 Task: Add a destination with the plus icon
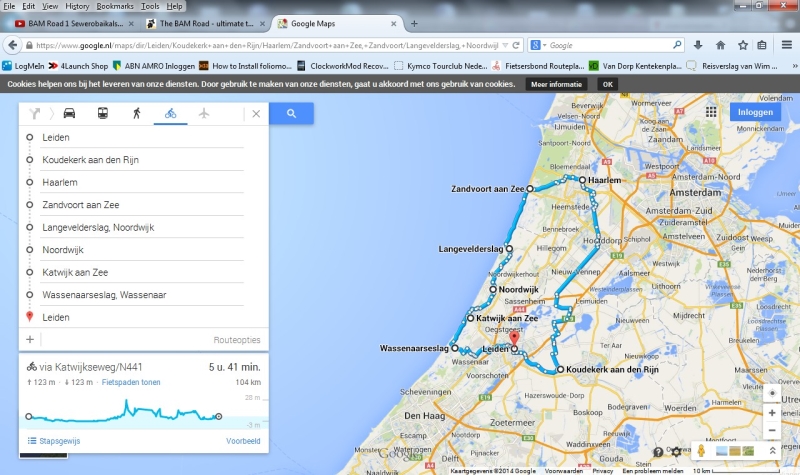click(30, 340)
